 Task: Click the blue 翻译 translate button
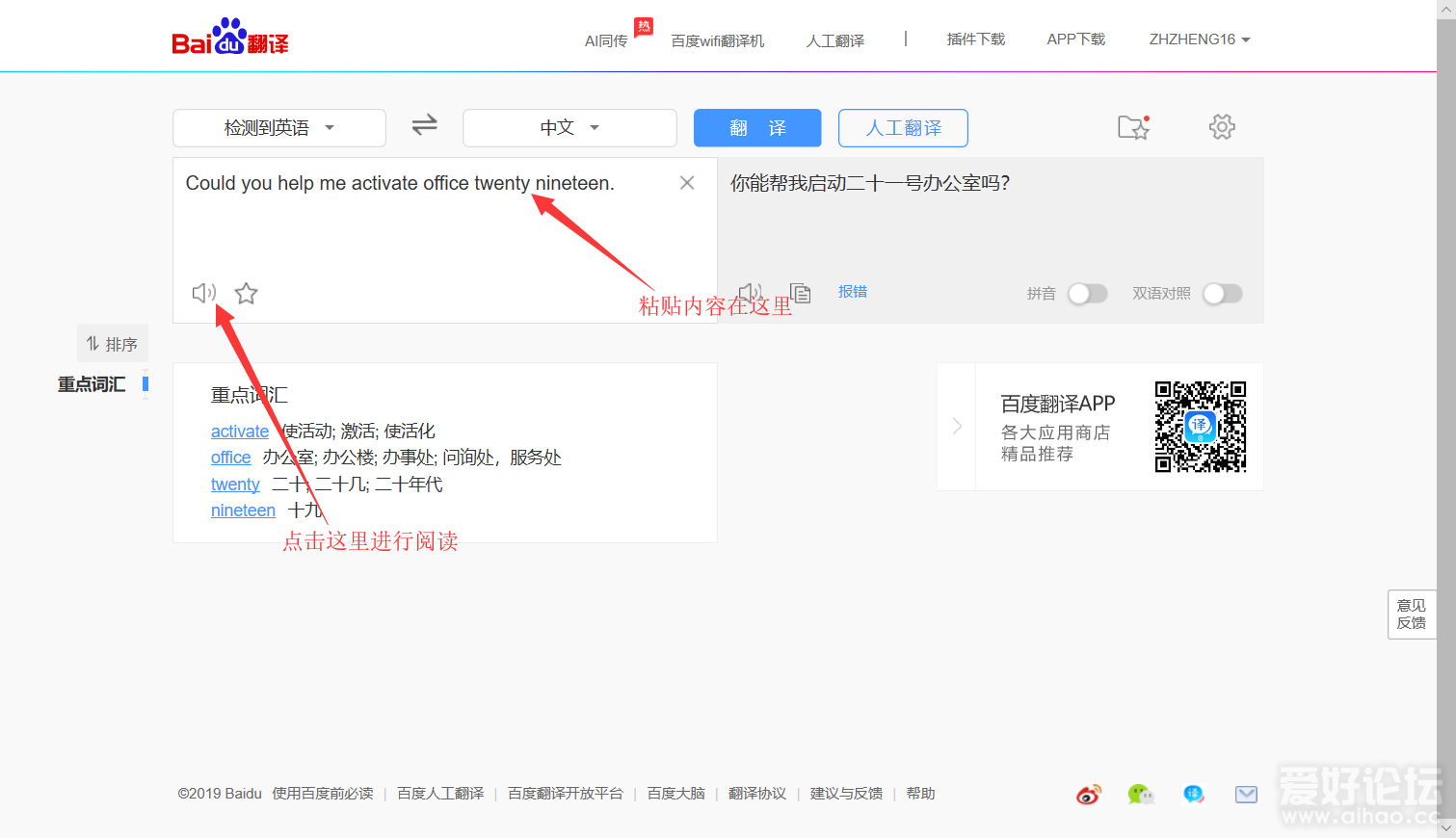pos(756,127)
